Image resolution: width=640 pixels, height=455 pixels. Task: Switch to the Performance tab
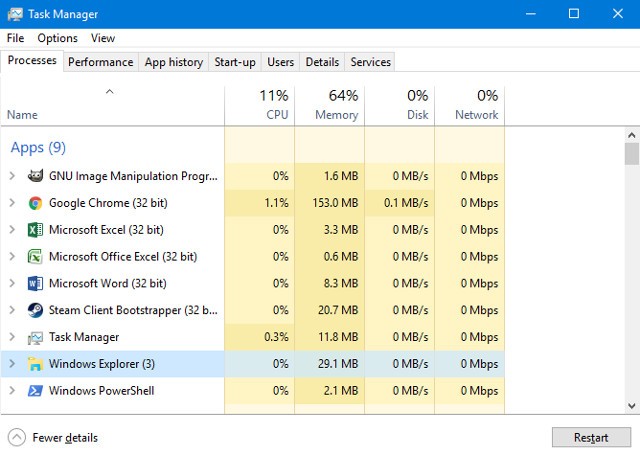[x=100, y=62]
